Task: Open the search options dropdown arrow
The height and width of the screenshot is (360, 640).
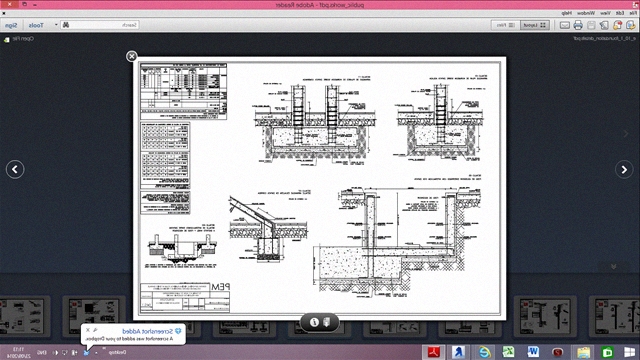Action: point(56,25)
